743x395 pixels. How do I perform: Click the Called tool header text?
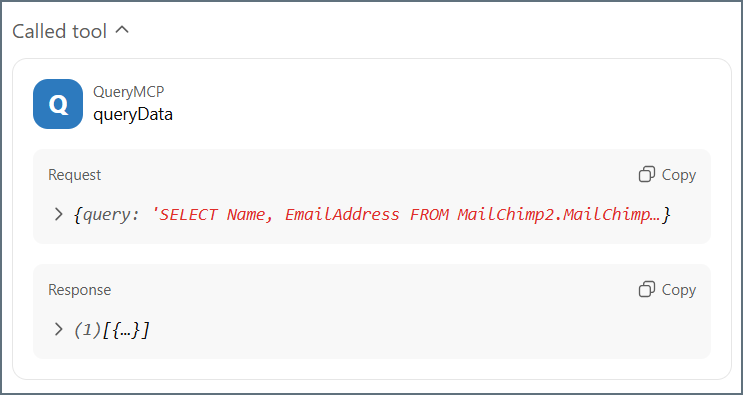pyautogui.click(x=60, y=31)
